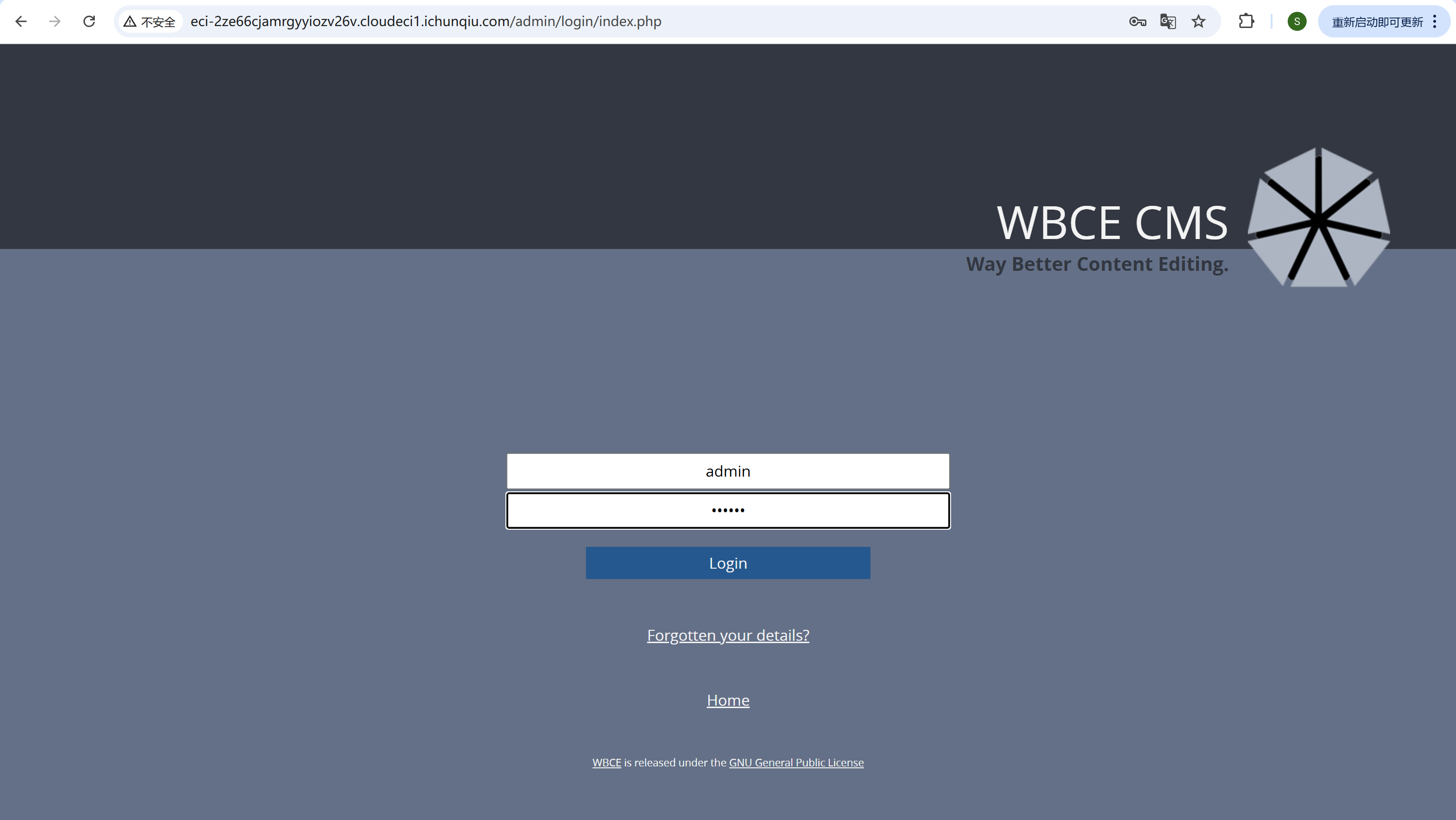Click the 重新启动即可更新 update button

[x=1377, y=21]
